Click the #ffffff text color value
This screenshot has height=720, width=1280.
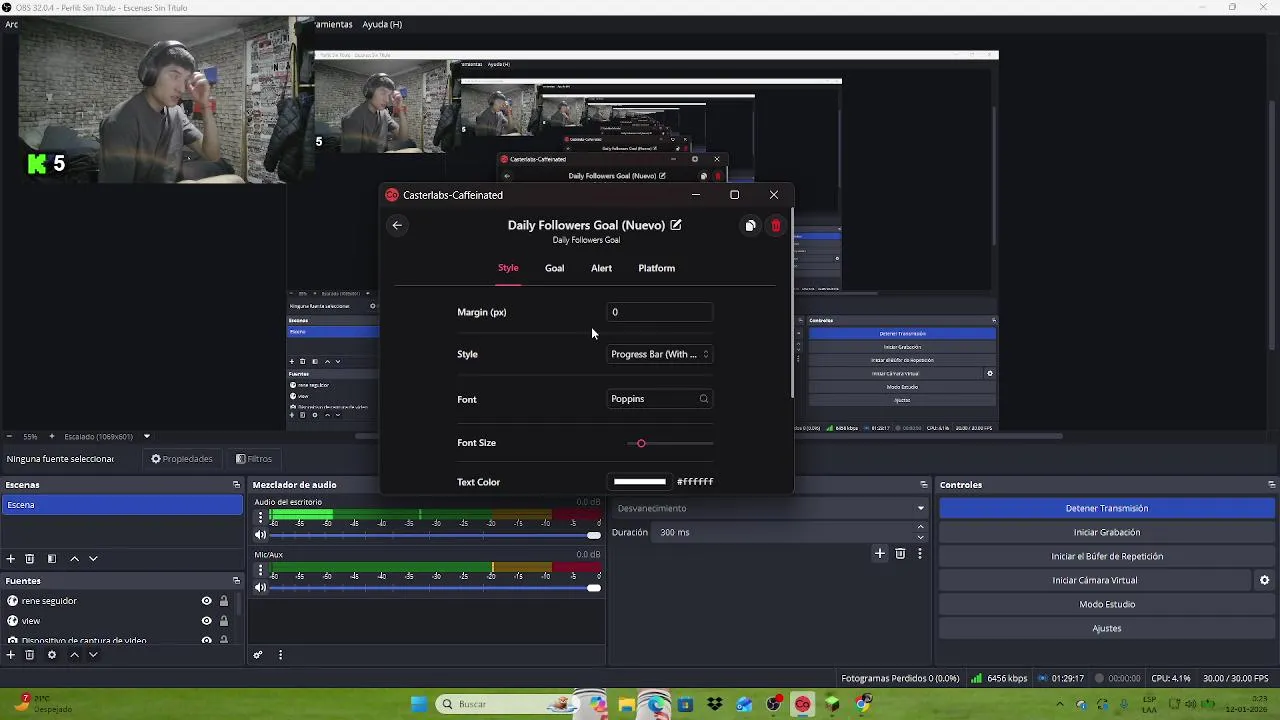pos(695,482)
